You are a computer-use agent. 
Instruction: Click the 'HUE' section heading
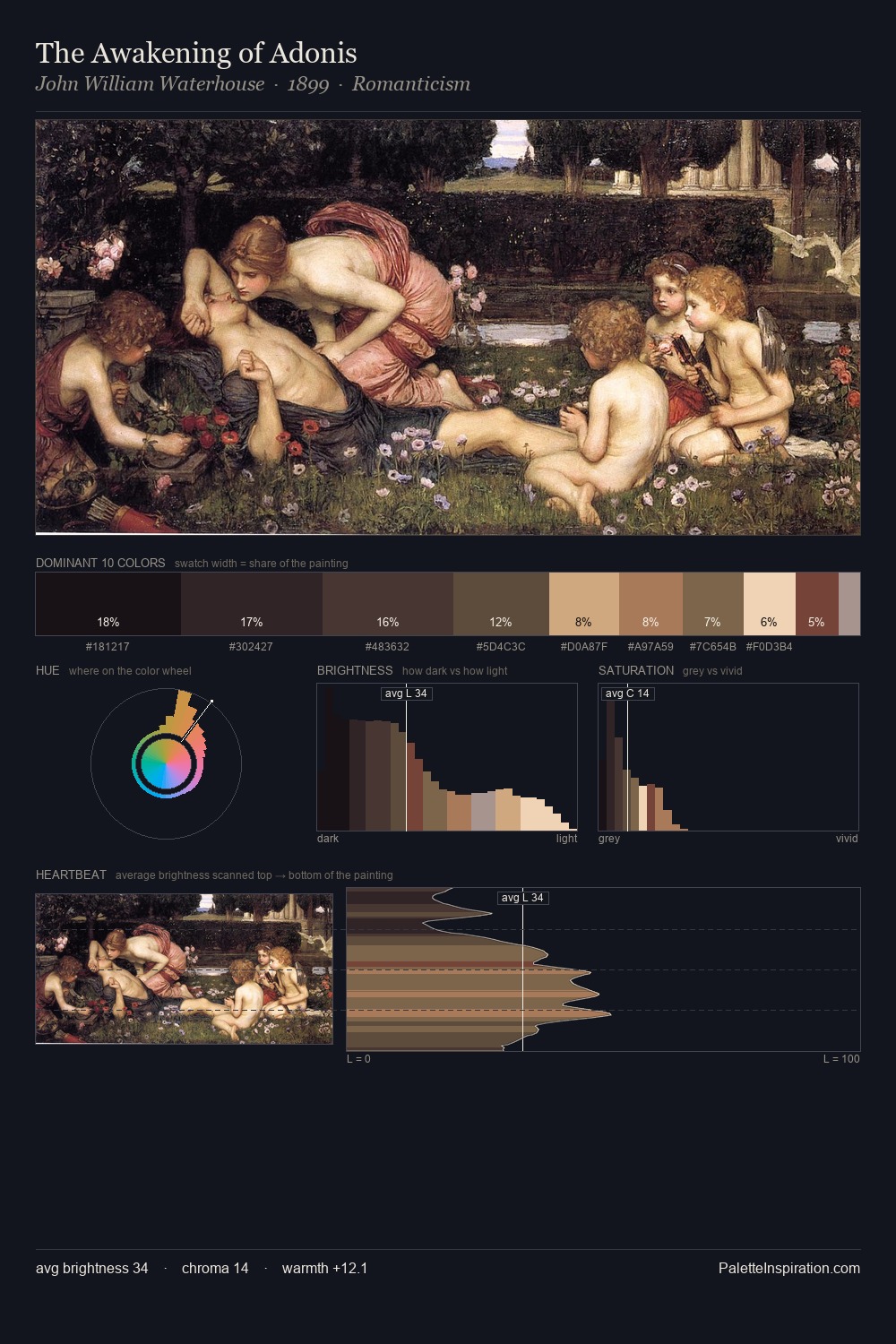tap(47, 670)
